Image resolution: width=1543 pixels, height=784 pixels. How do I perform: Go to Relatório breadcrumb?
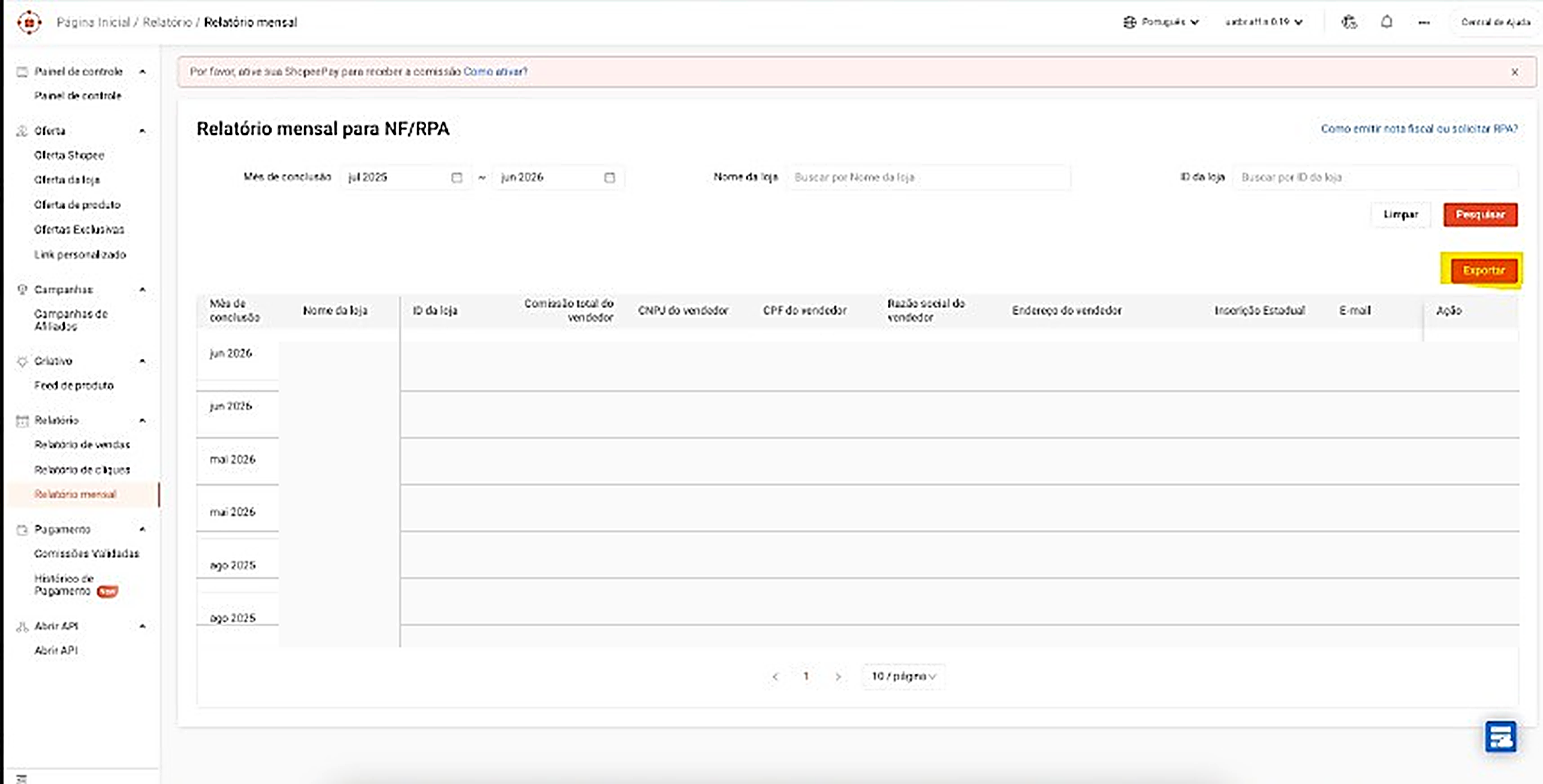point(167,22)
